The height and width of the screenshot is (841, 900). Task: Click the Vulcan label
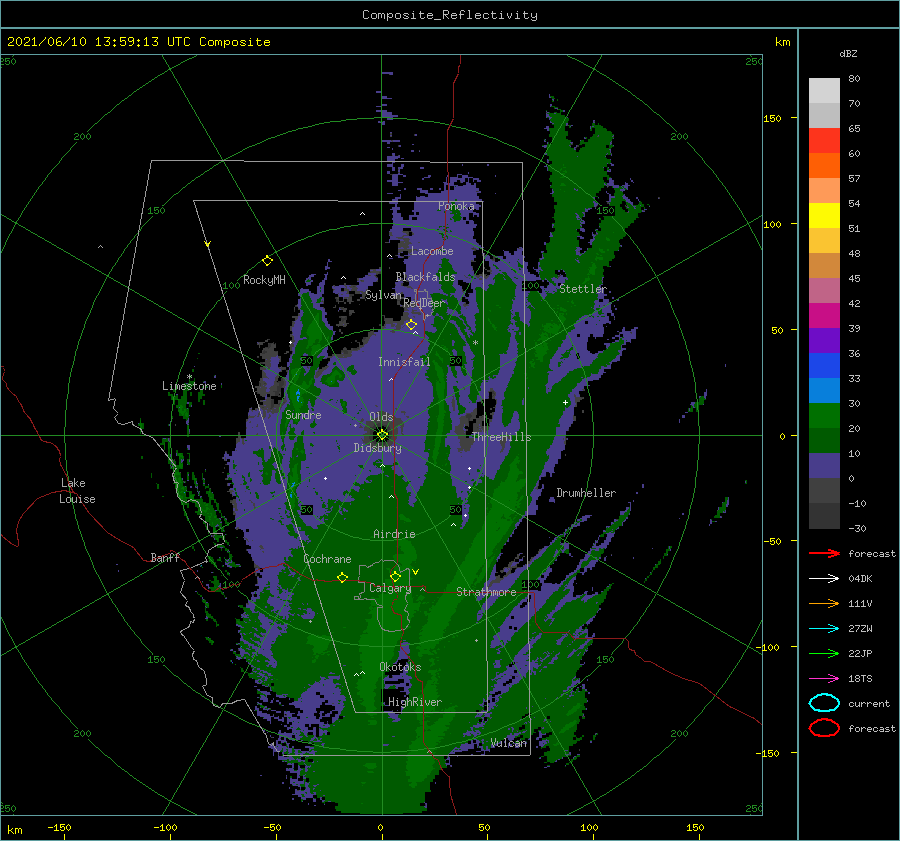click(x=509, y=743)
